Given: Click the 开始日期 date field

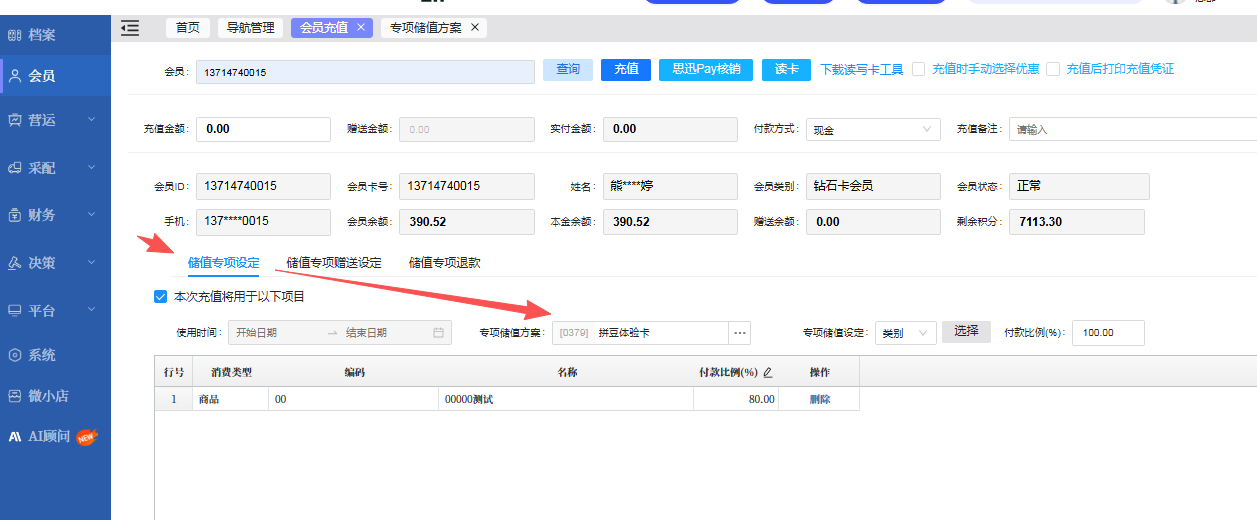Looking at the screenshot, I should [x=276, y=333].
